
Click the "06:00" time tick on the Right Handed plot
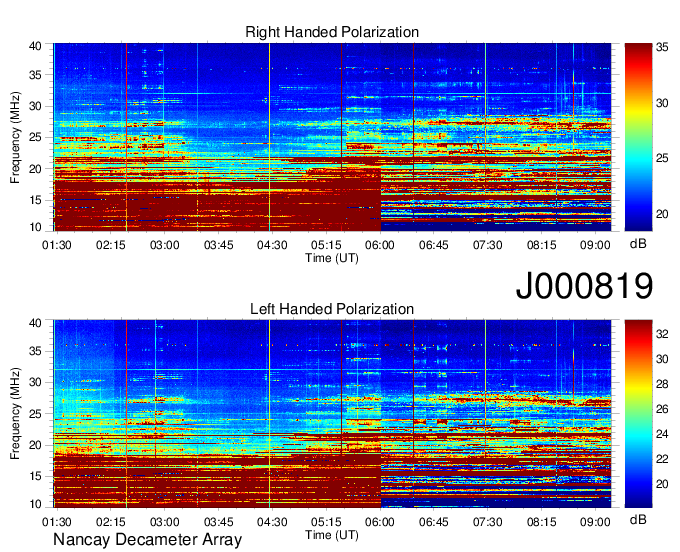click(x=380, y=245)
